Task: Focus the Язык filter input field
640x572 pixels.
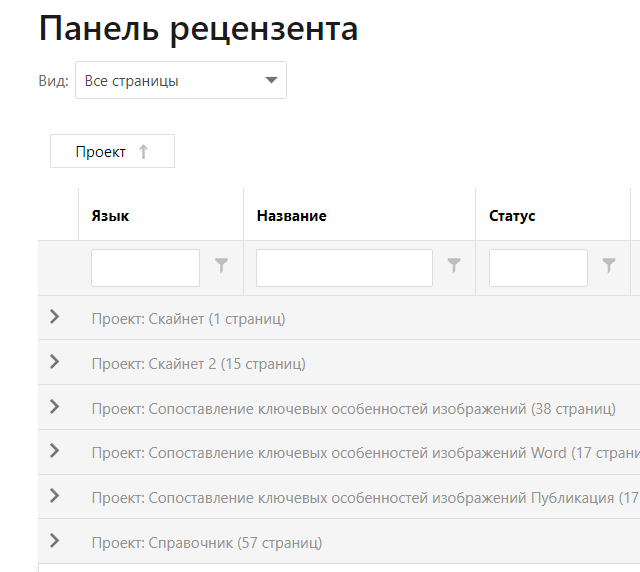Action: tap(145, 268)
